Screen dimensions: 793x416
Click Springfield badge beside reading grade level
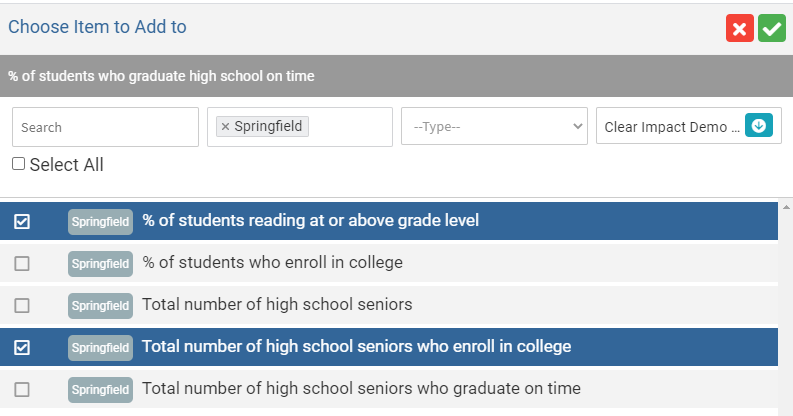point(100,221)
